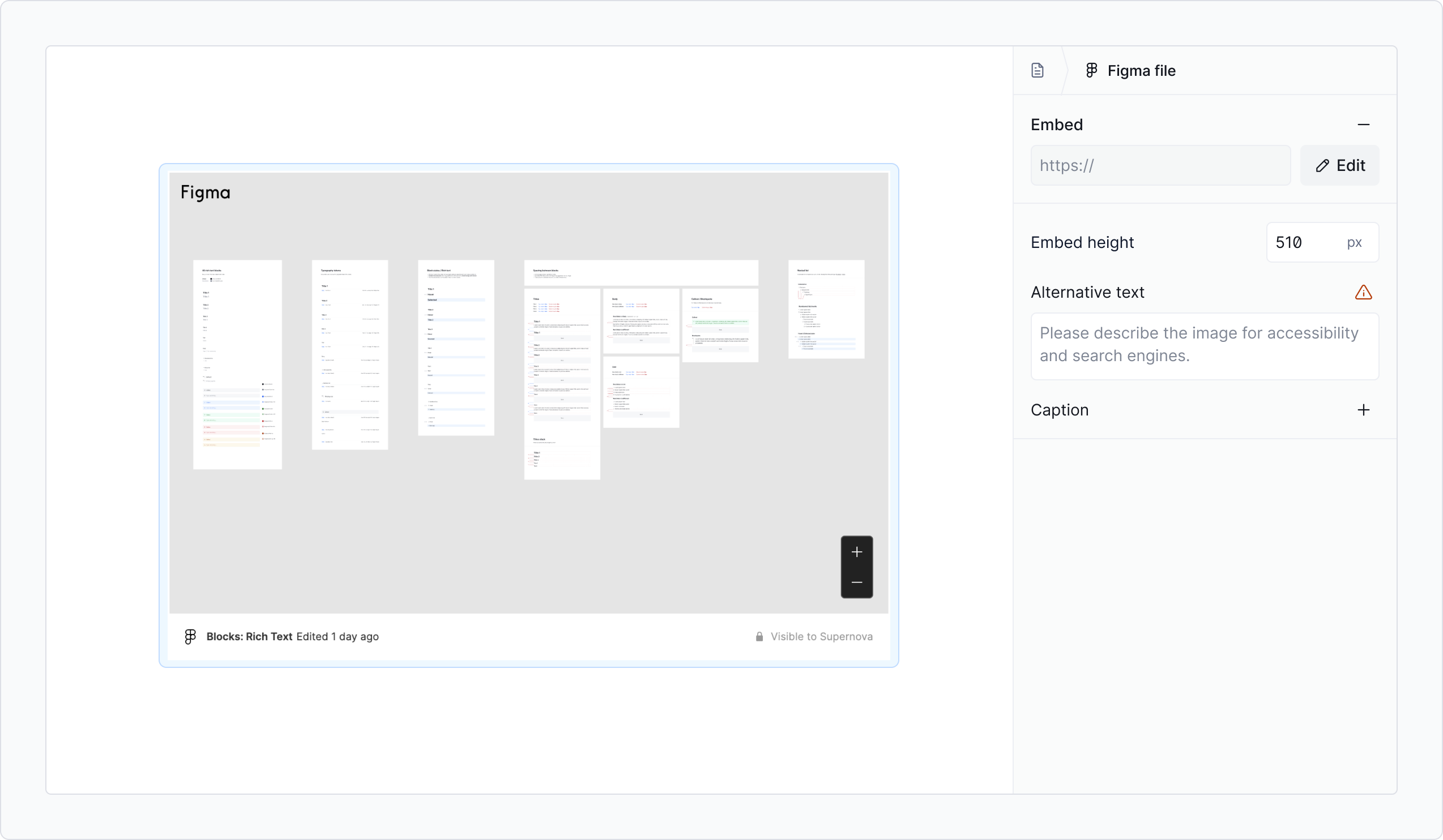Collapse the Embed section
Viewport: 1443px width, 840px height.
1363,125
